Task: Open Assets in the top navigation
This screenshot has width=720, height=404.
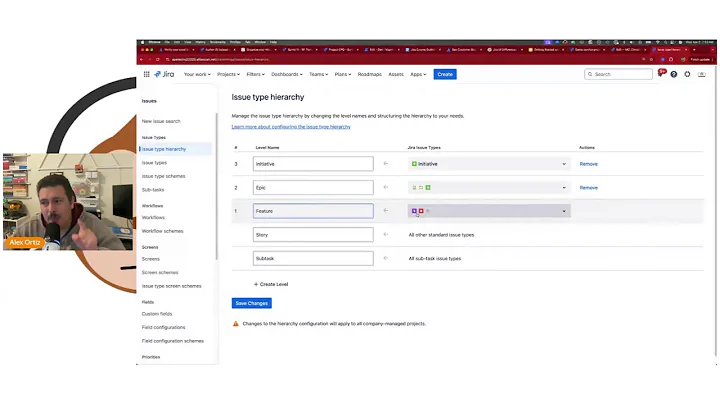Action: 396,74
